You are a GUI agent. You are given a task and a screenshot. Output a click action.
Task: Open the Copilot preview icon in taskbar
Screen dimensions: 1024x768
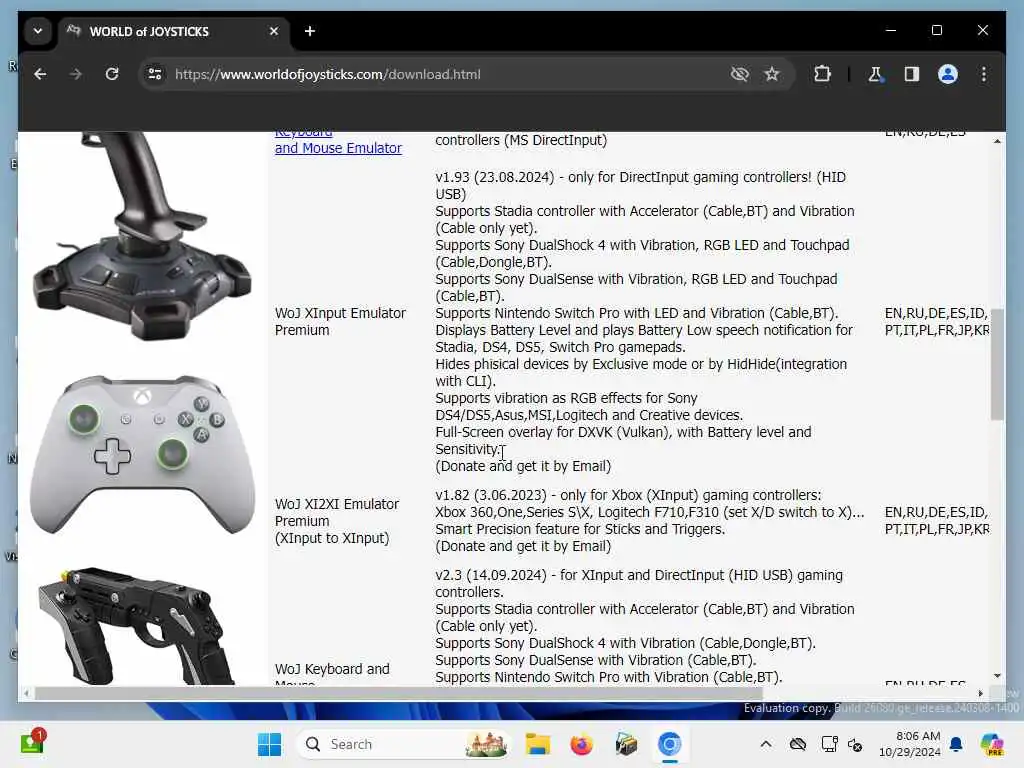coord(992,744)
